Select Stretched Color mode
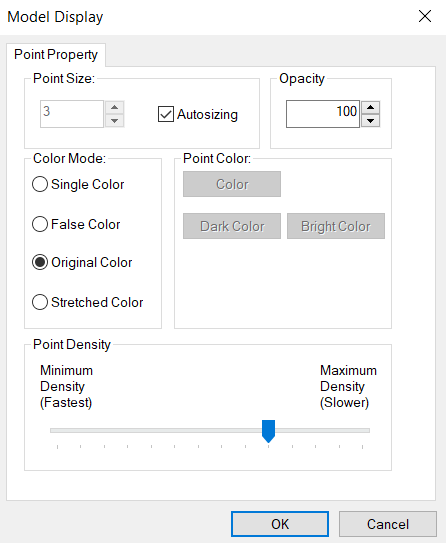 click(40, 302)
